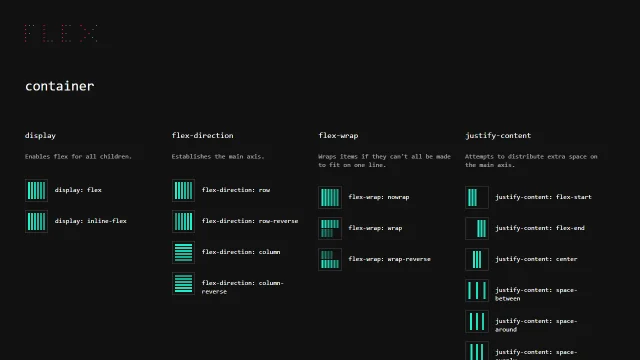The width and height of the screenshot is (640, 360).
Task: Click the display: flex icon
Action: [x=36, y=190]
